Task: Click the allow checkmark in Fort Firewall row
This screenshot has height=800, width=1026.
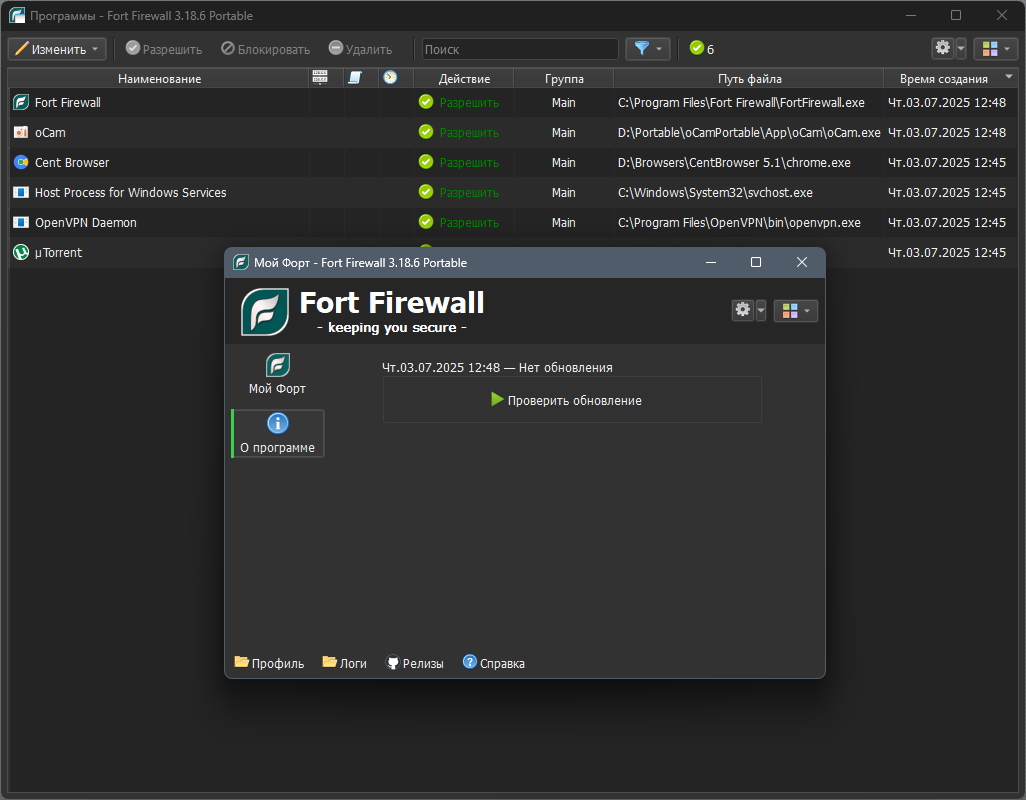Action: tap(426, 102)
